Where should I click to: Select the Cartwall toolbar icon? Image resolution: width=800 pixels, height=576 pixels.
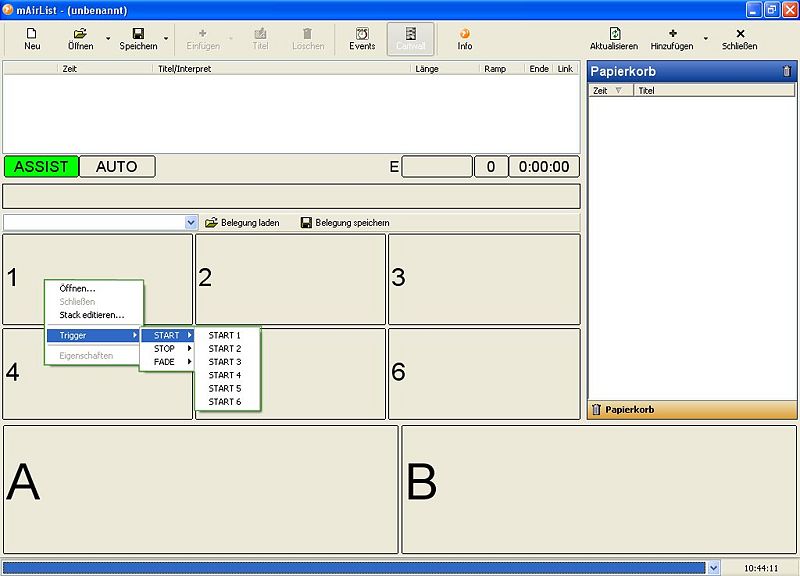[413, 38]
